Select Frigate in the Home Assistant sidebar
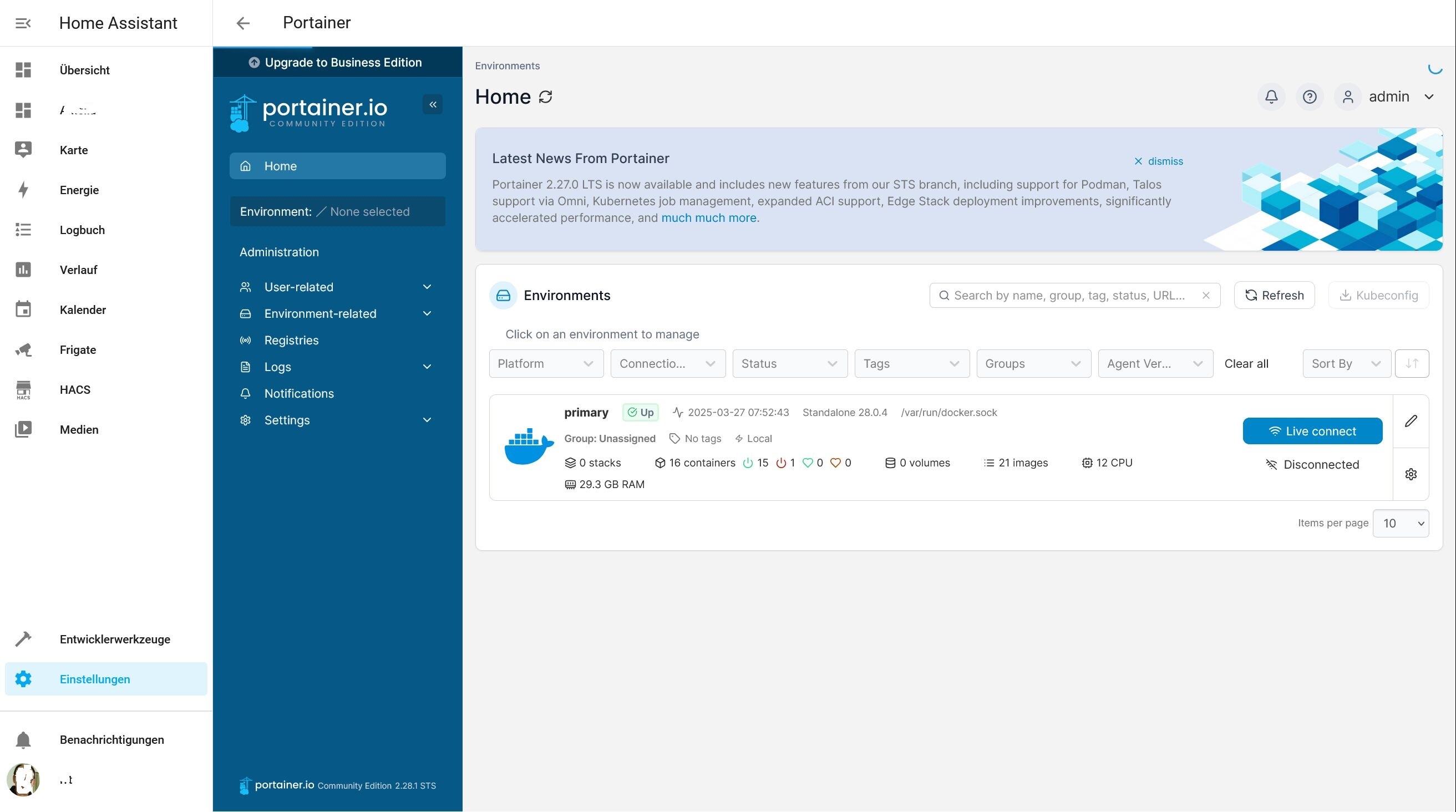The height and width of the screenshot is (812, 1456). click(x=78, y=350)
